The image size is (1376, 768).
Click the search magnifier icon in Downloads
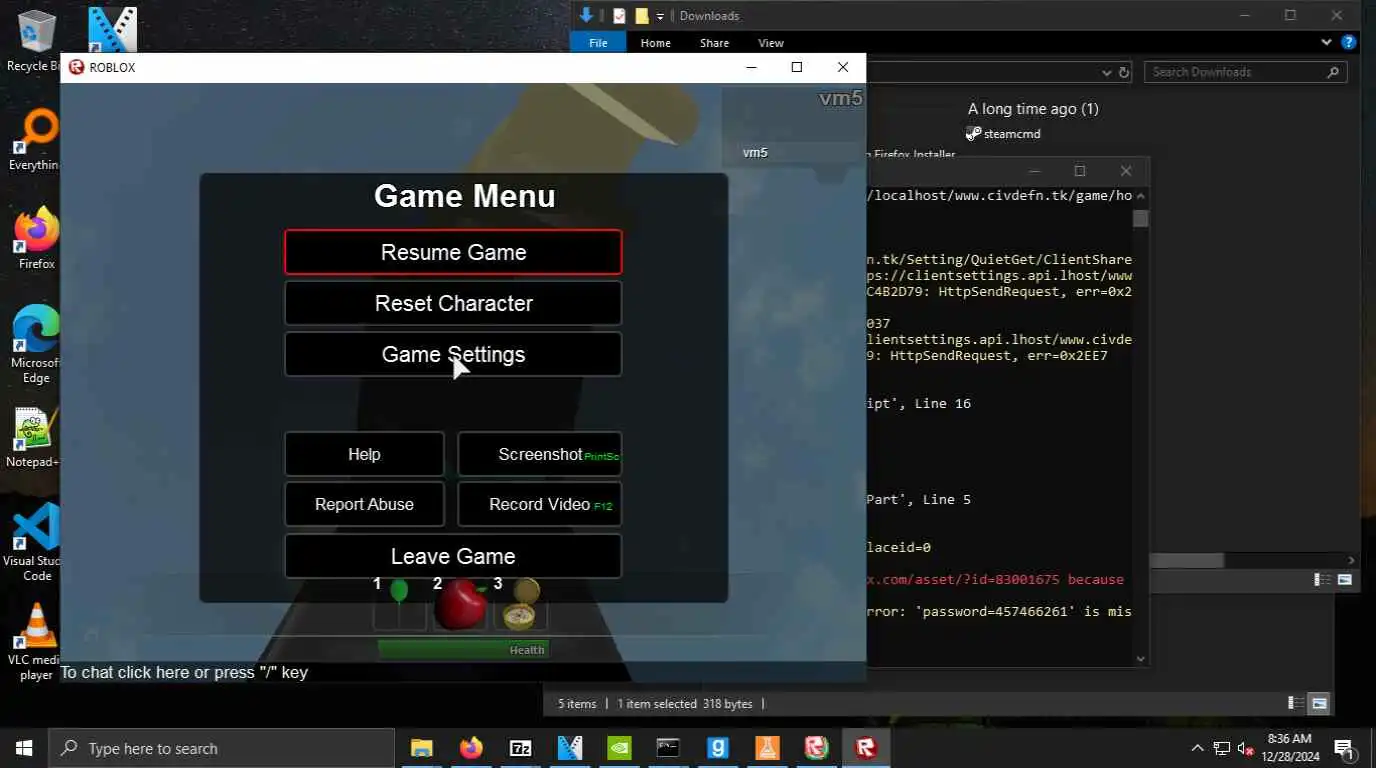(x=1333, y=72)
